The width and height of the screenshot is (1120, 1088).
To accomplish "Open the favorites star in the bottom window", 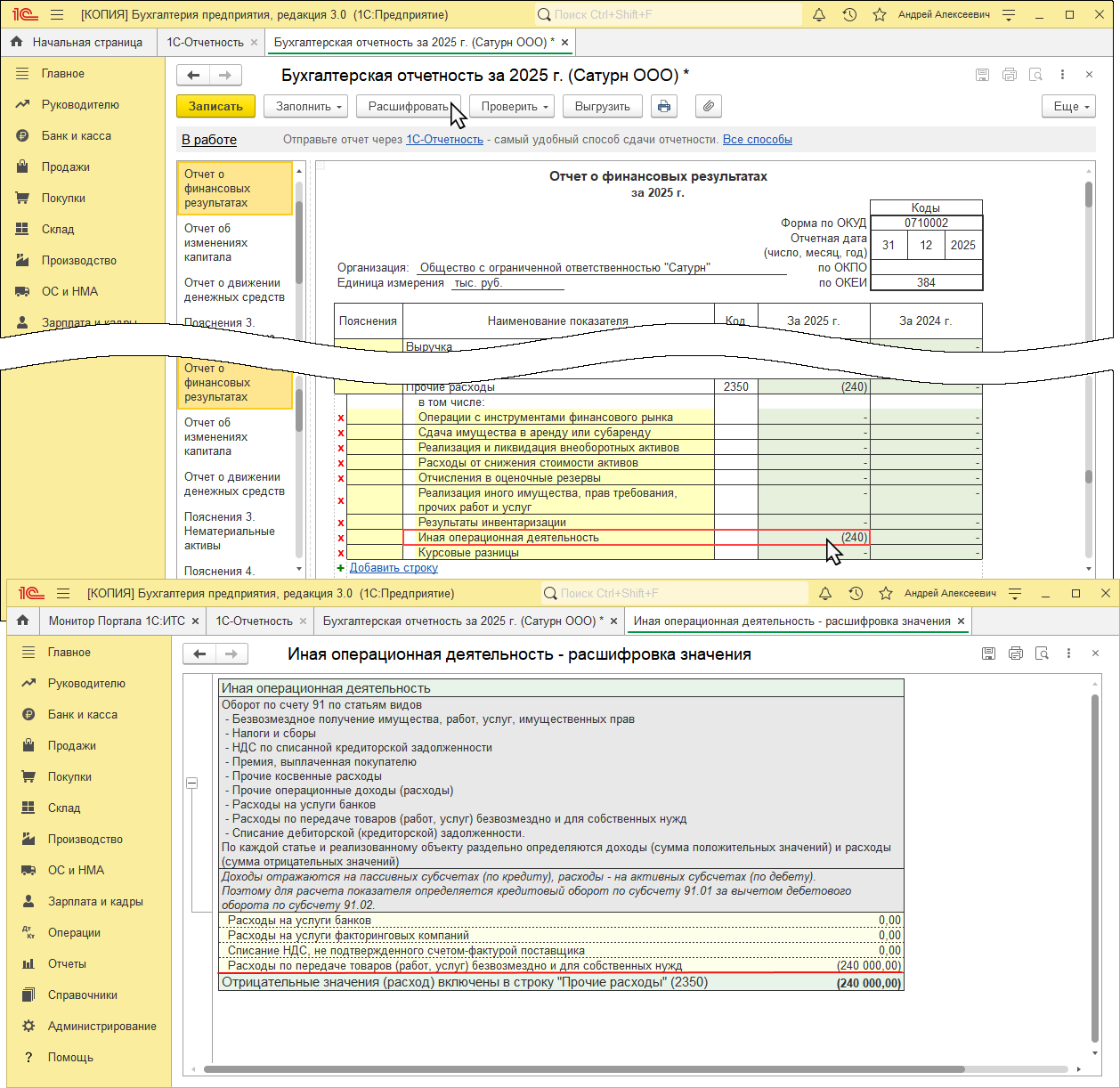I will point(886,593).
